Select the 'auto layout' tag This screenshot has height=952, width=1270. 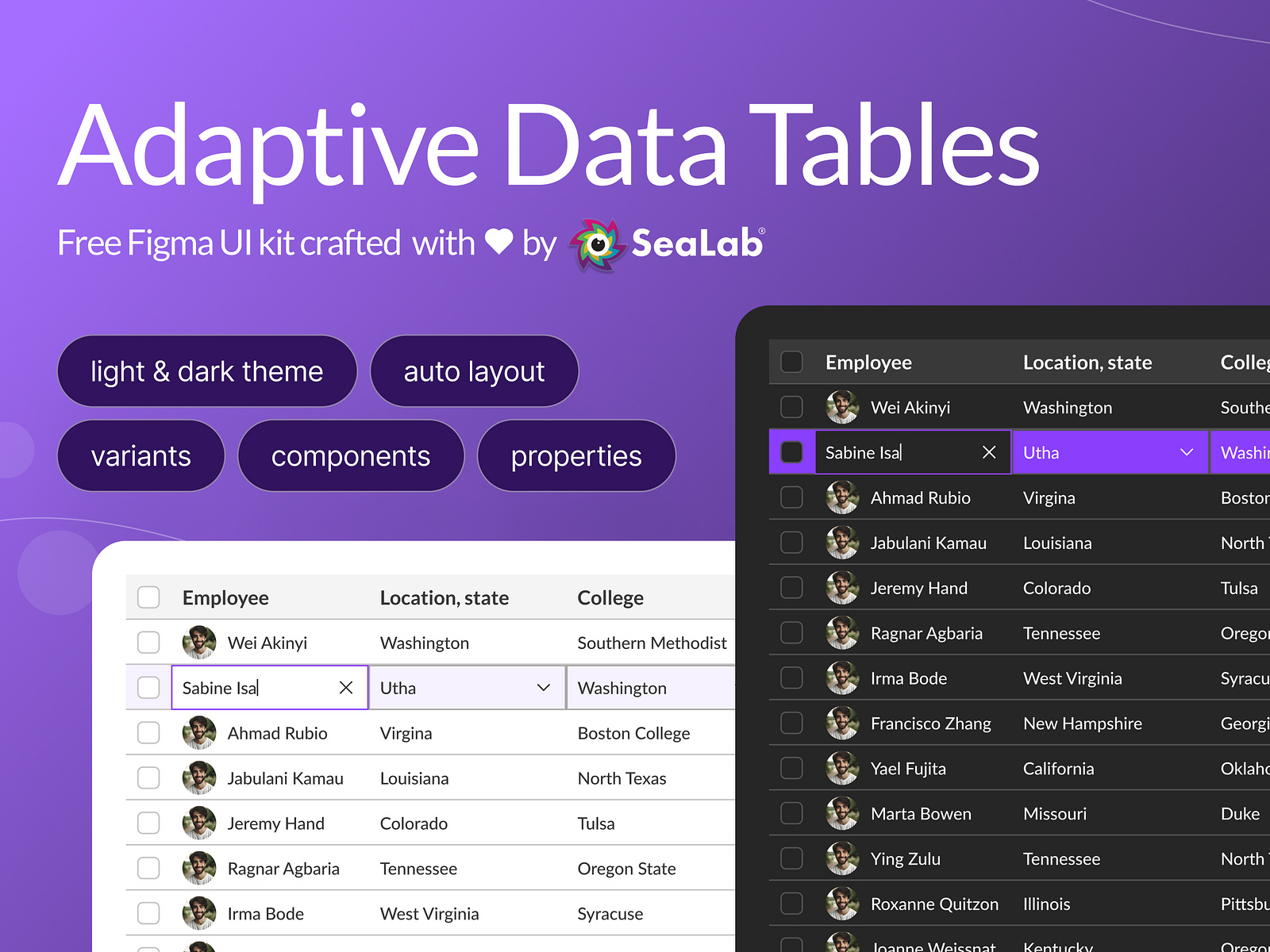point(474,371)
